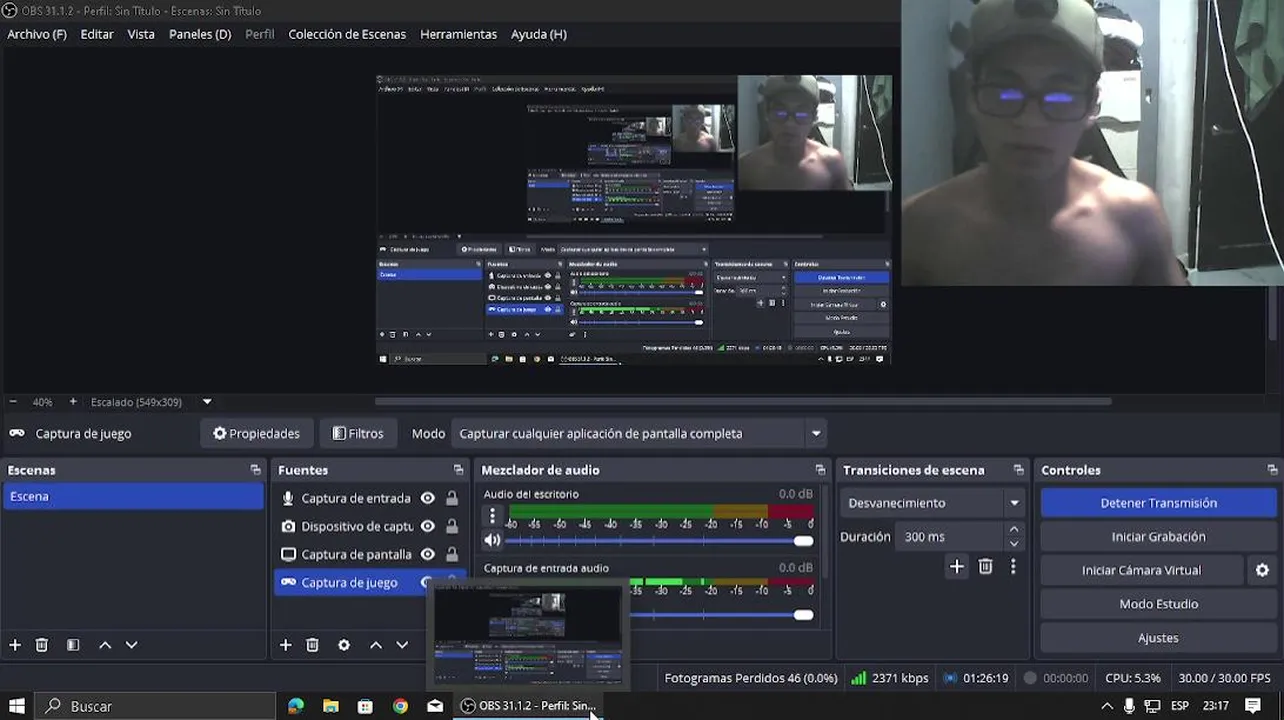The image size is (1284, 720).
Task: Click the taskbar Buscar search box
Action: point(157,706)
